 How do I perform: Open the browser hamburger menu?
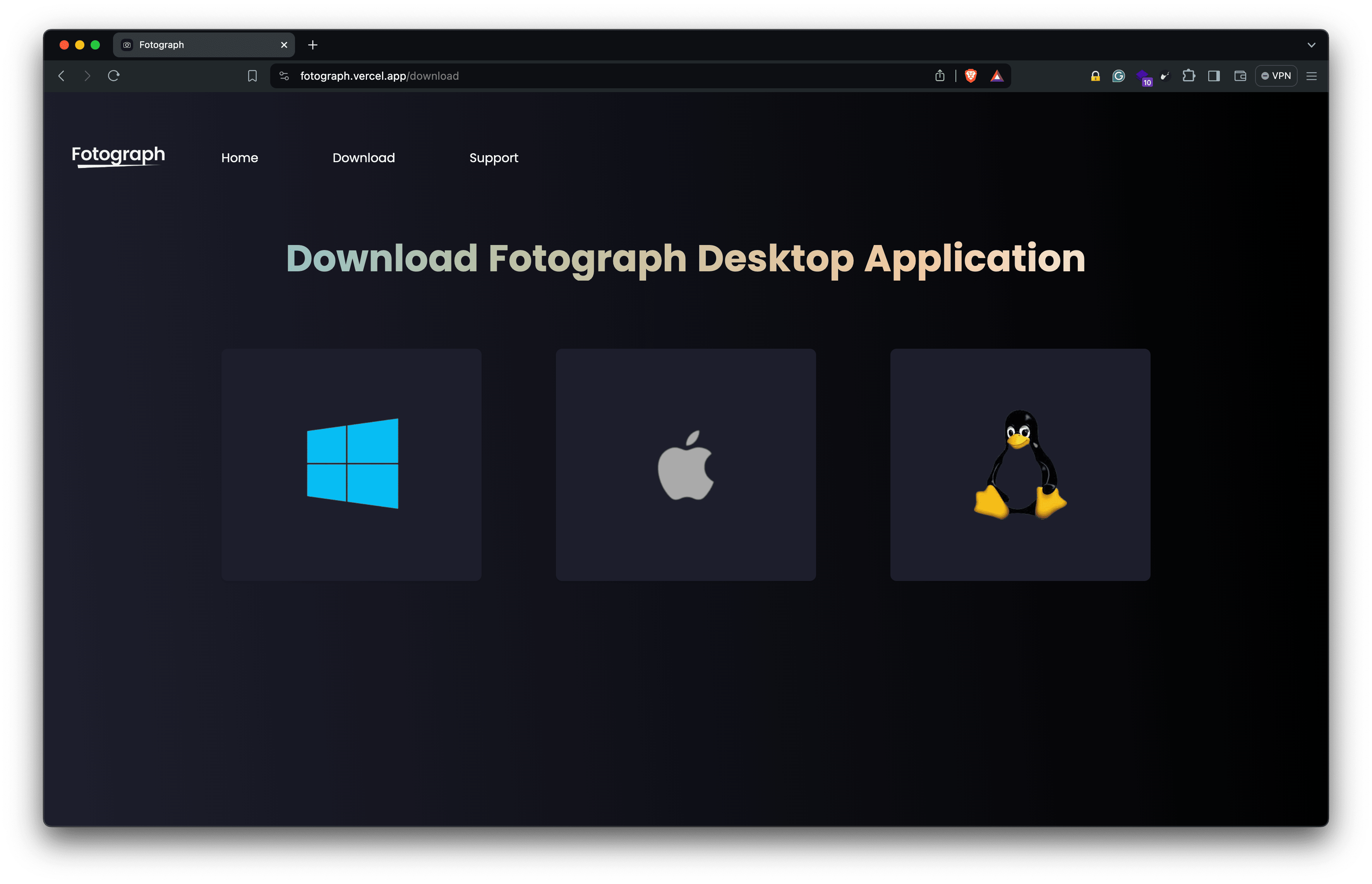pyautogui.click(x=1312, y=76)
